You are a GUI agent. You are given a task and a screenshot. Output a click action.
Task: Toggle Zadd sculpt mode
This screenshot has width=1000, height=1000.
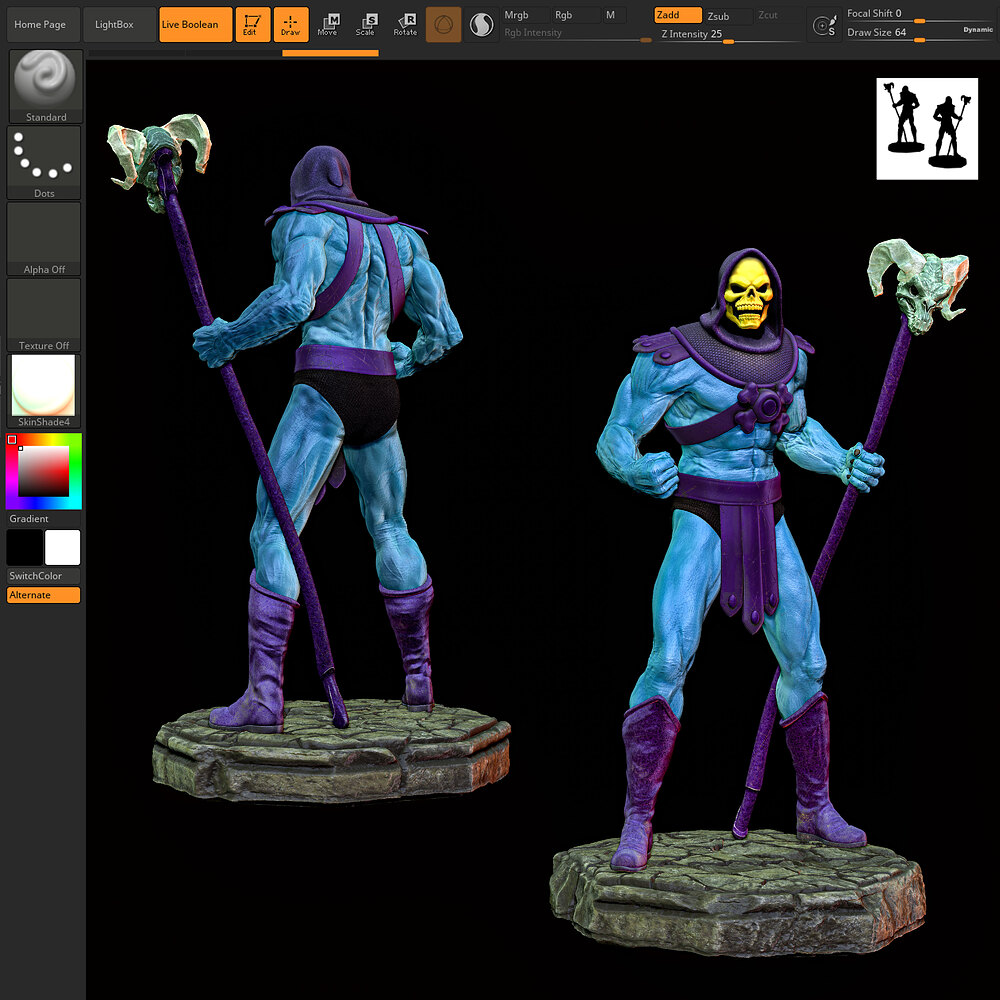coord(678,15)
